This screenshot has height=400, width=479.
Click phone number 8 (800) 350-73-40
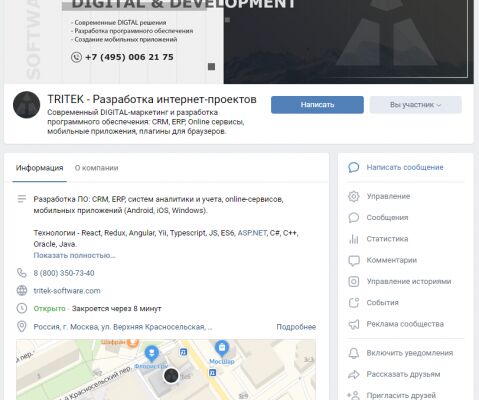pos(64,273)
